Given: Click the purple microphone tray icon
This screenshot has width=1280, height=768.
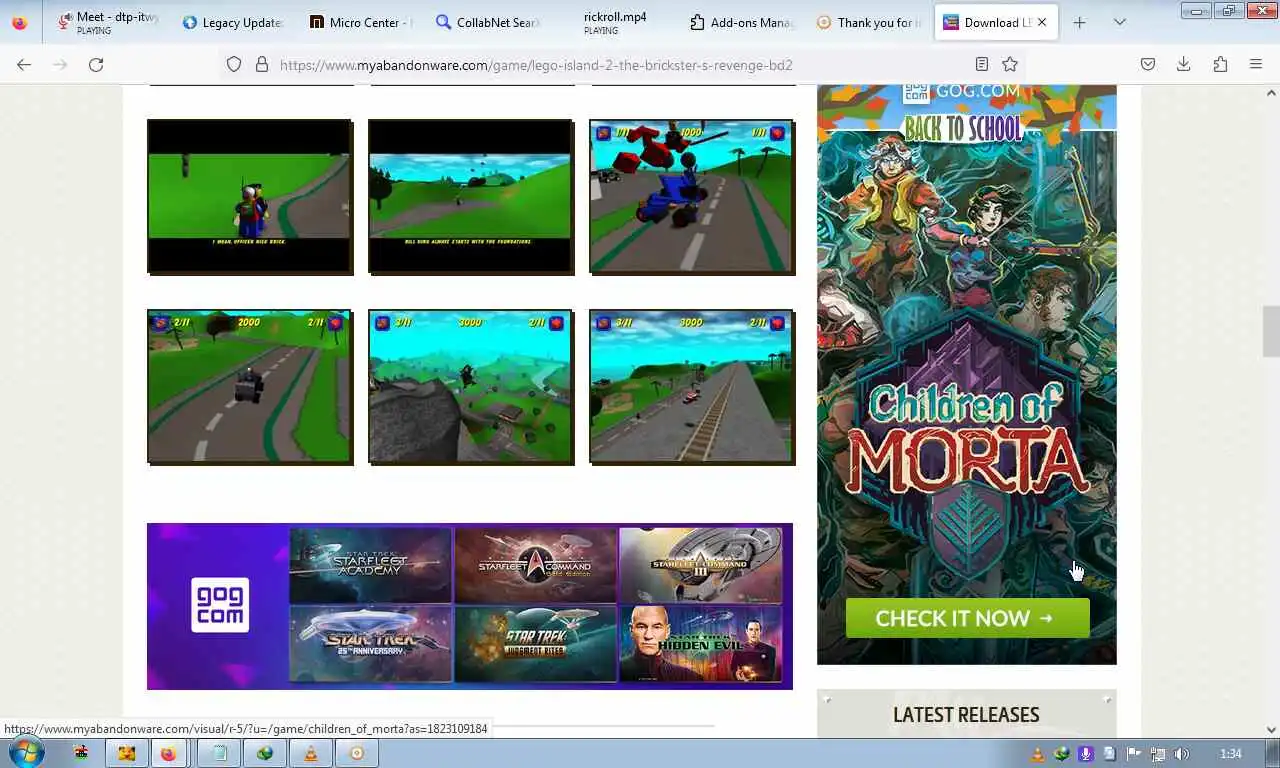Looking at the screenshot, I should click(1085, 754).
